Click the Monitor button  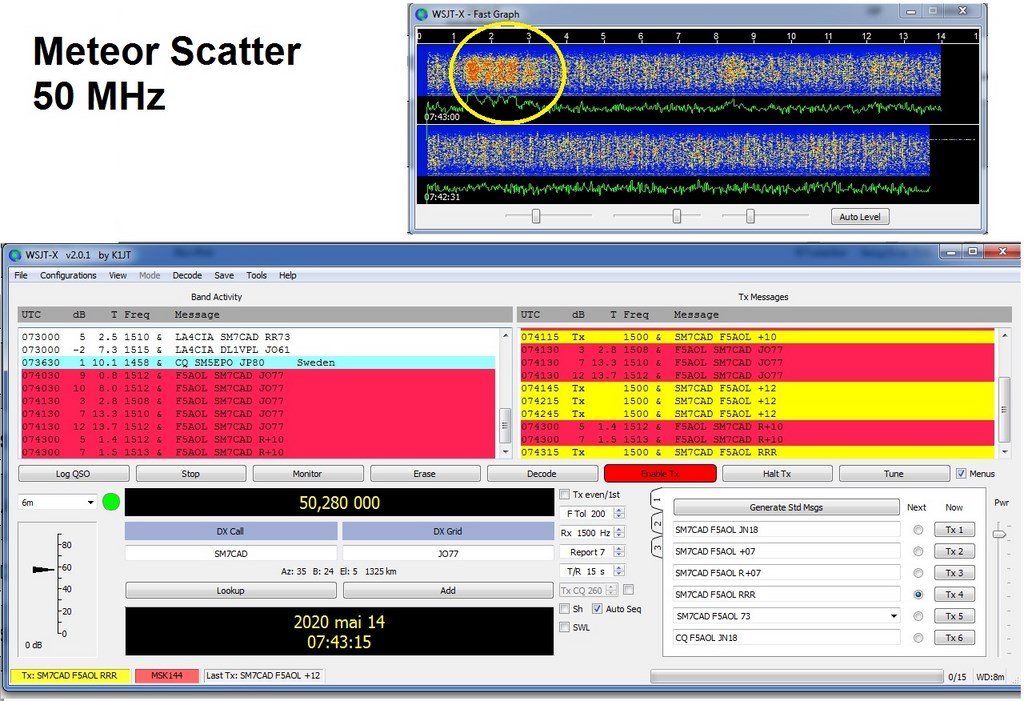point(308,474)
